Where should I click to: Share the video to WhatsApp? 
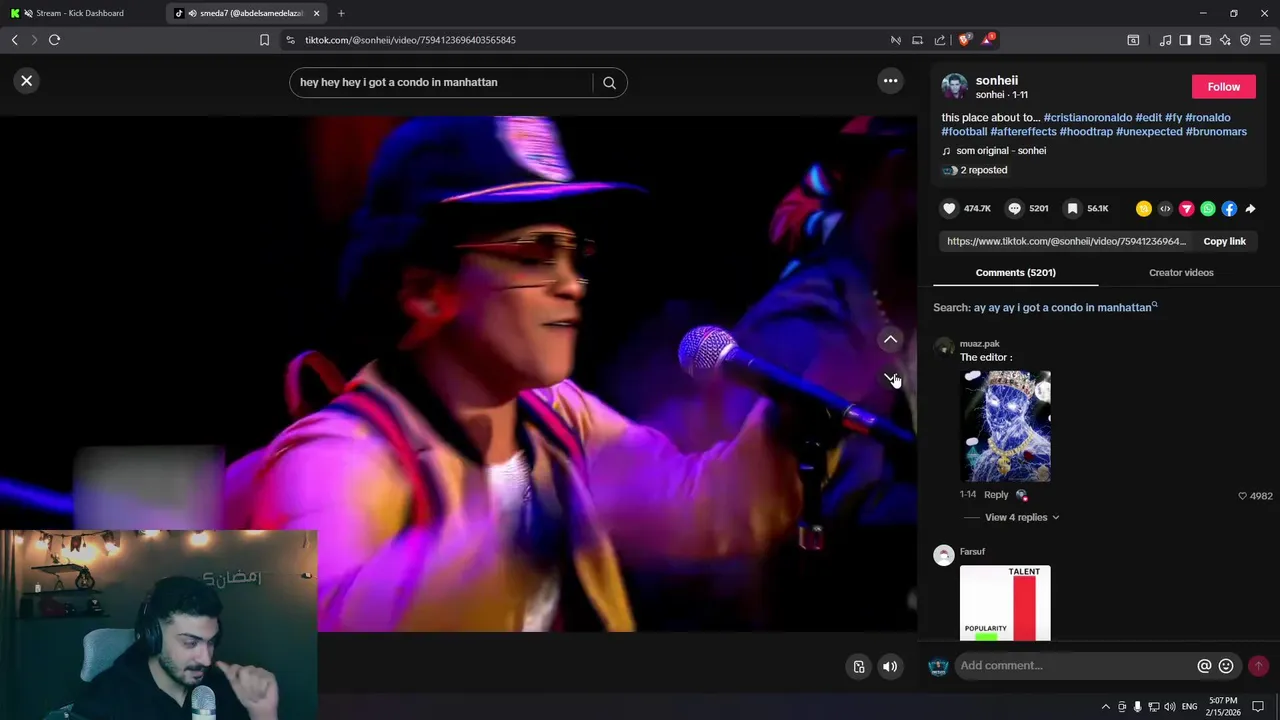point(1208,209)
